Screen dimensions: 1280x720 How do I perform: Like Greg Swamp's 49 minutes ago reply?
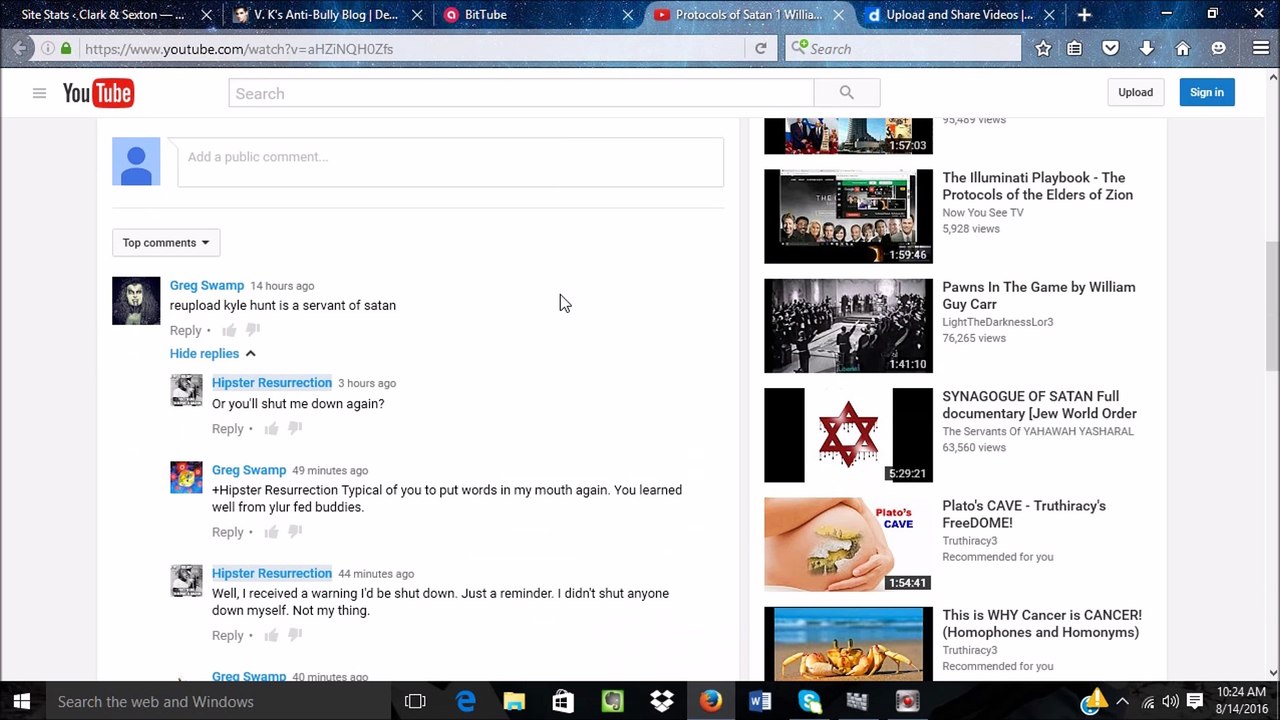click(x=271, y=532)
